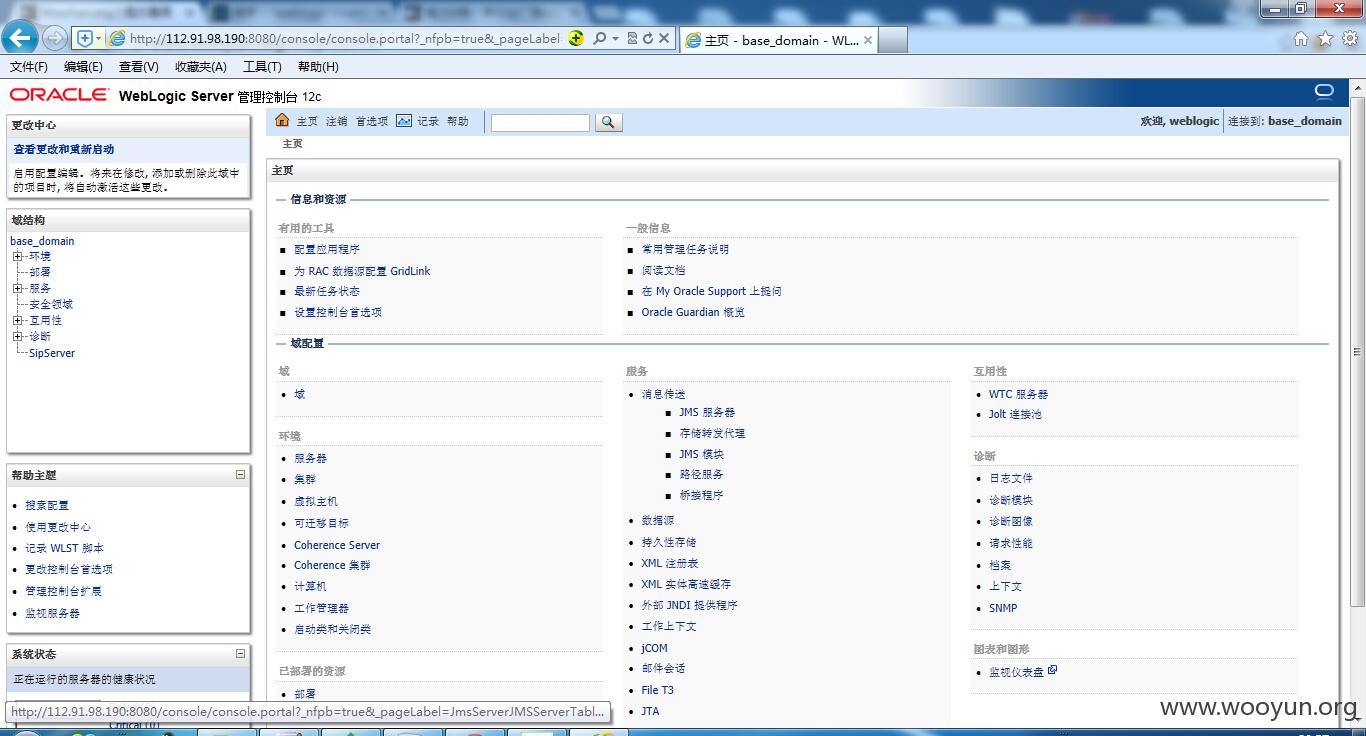Open the Jolt 连接池 link
This screenshot has width=1366, height=736.
pyautogui.click(x=1015, y=414)
